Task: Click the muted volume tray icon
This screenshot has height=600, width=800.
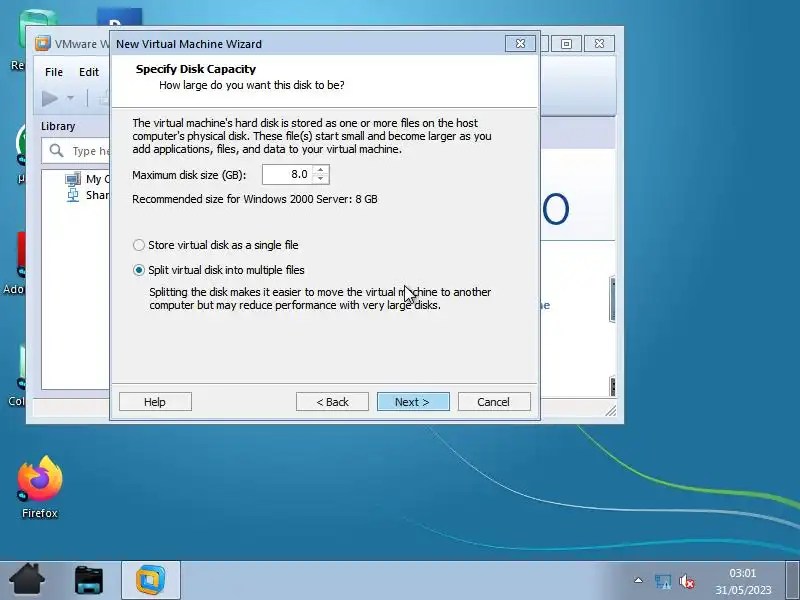Action: (687, 581)
